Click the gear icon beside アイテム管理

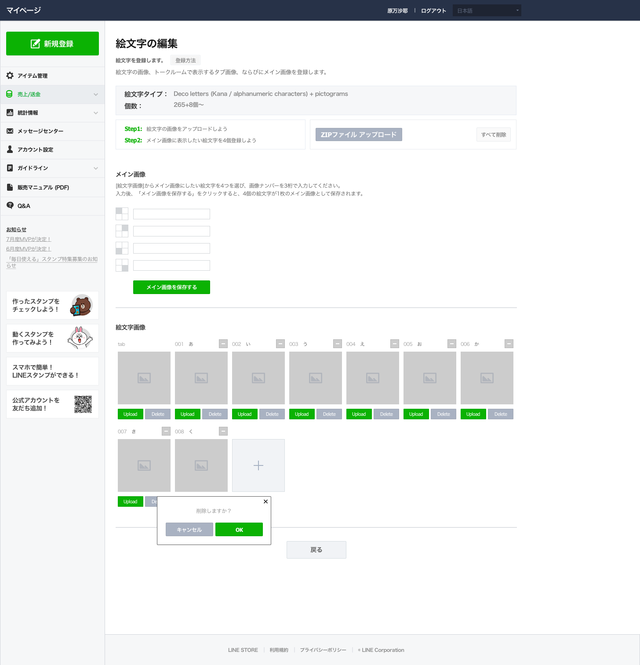pyautogui.click(x=10, y=75)
